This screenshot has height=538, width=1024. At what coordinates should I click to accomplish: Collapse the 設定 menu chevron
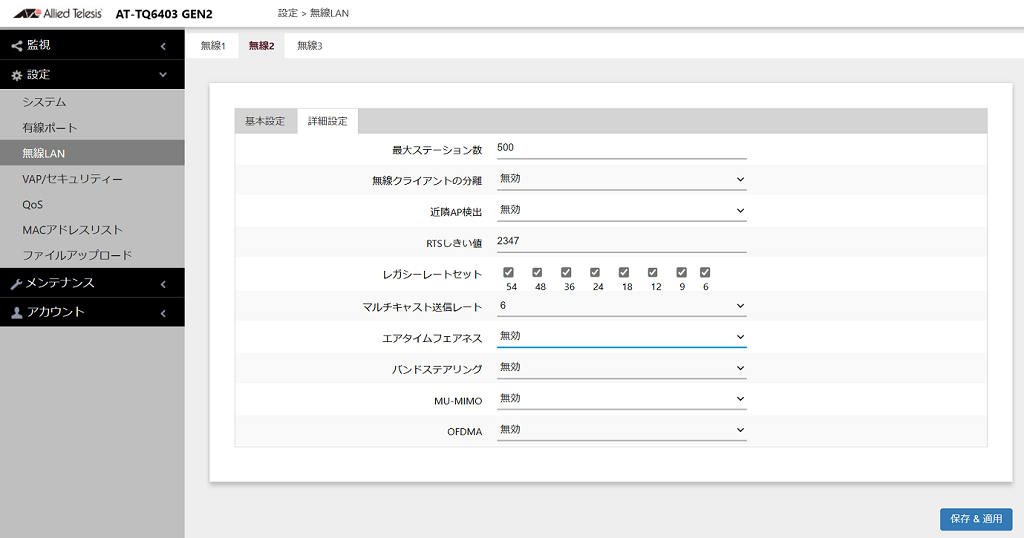coord(163,74)
